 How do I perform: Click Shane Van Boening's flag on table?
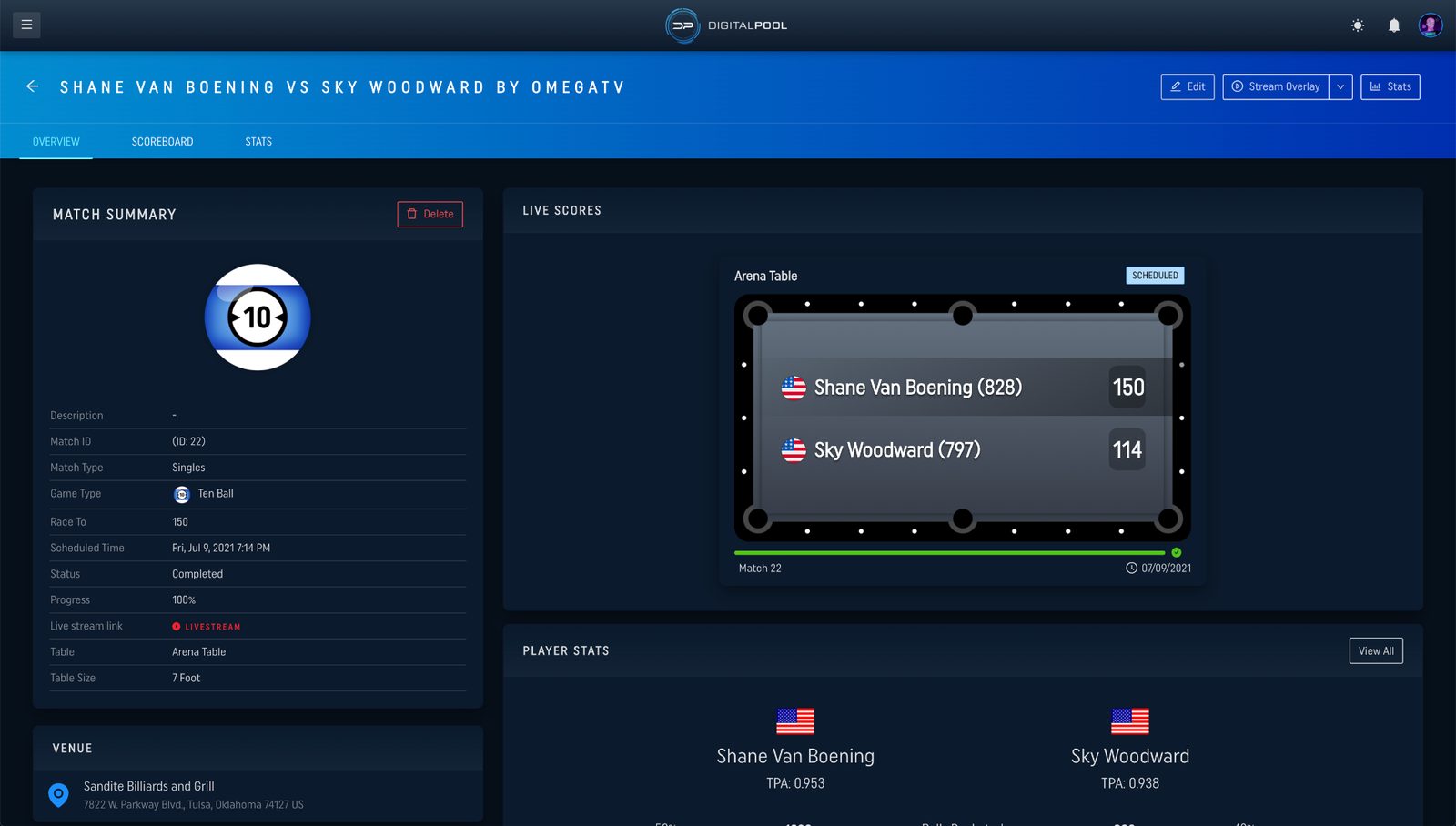(x=794, y=388)
